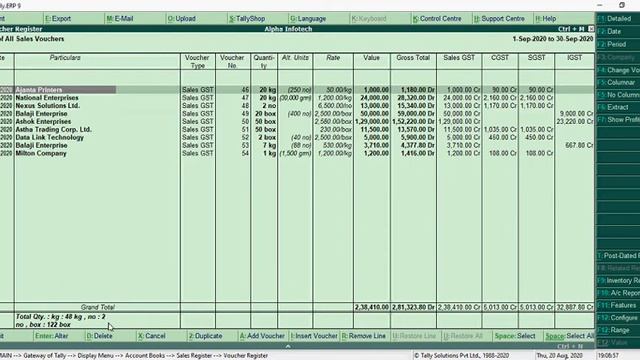
Task: Click the Voucher No. column header
Action: point(232,61)
